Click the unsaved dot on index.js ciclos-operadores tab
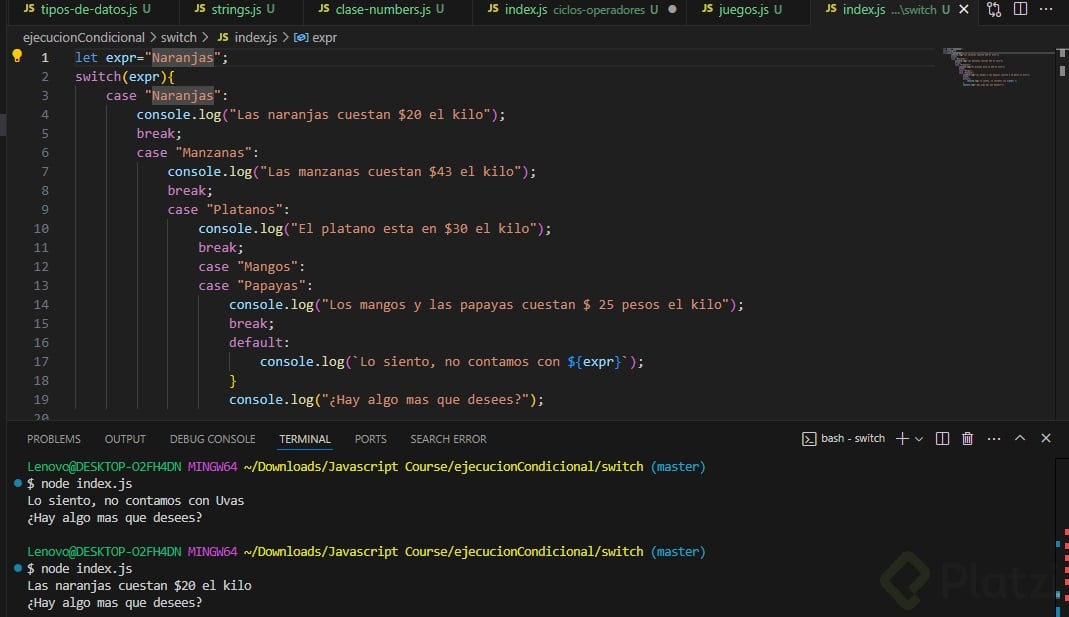The height and width of the screenshot is (617, 1069). [672, 10]
